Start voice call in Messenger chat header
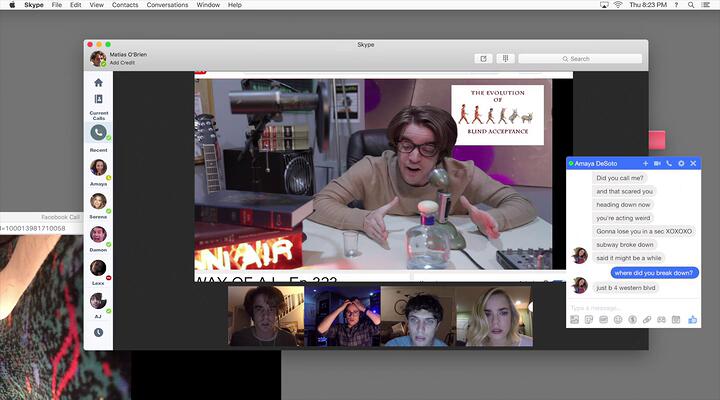This screenshot has height=400, width=720. pyautogui.click(x=670, y=163)
